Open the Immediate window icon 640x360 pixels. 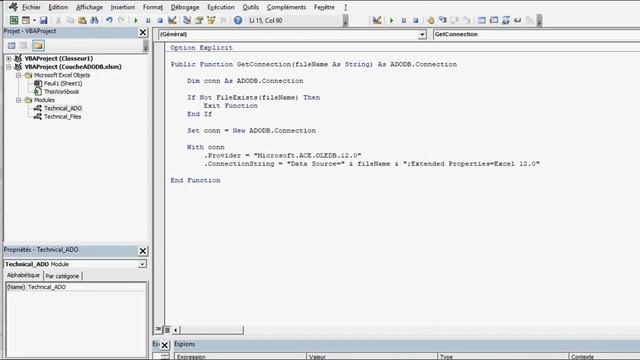(x=494, y=20)
